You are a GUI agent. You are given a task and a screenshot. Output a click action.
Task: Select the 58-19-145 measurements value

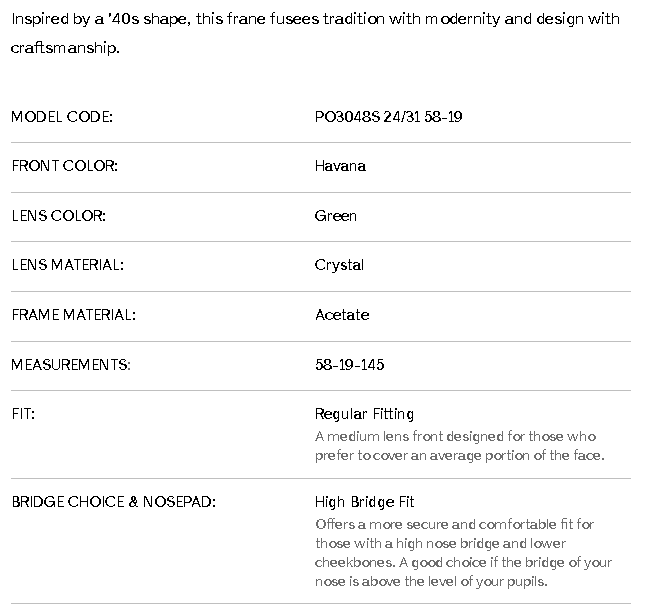click(349, 364)
